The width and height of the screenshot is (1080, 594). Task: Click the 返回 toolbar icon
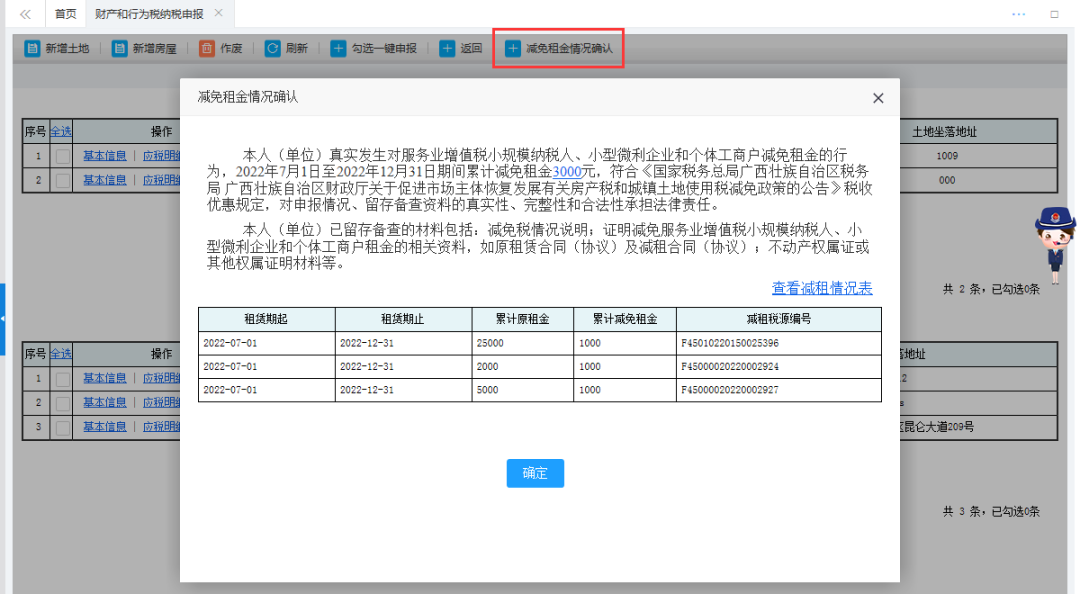click(x=447, y=48)
